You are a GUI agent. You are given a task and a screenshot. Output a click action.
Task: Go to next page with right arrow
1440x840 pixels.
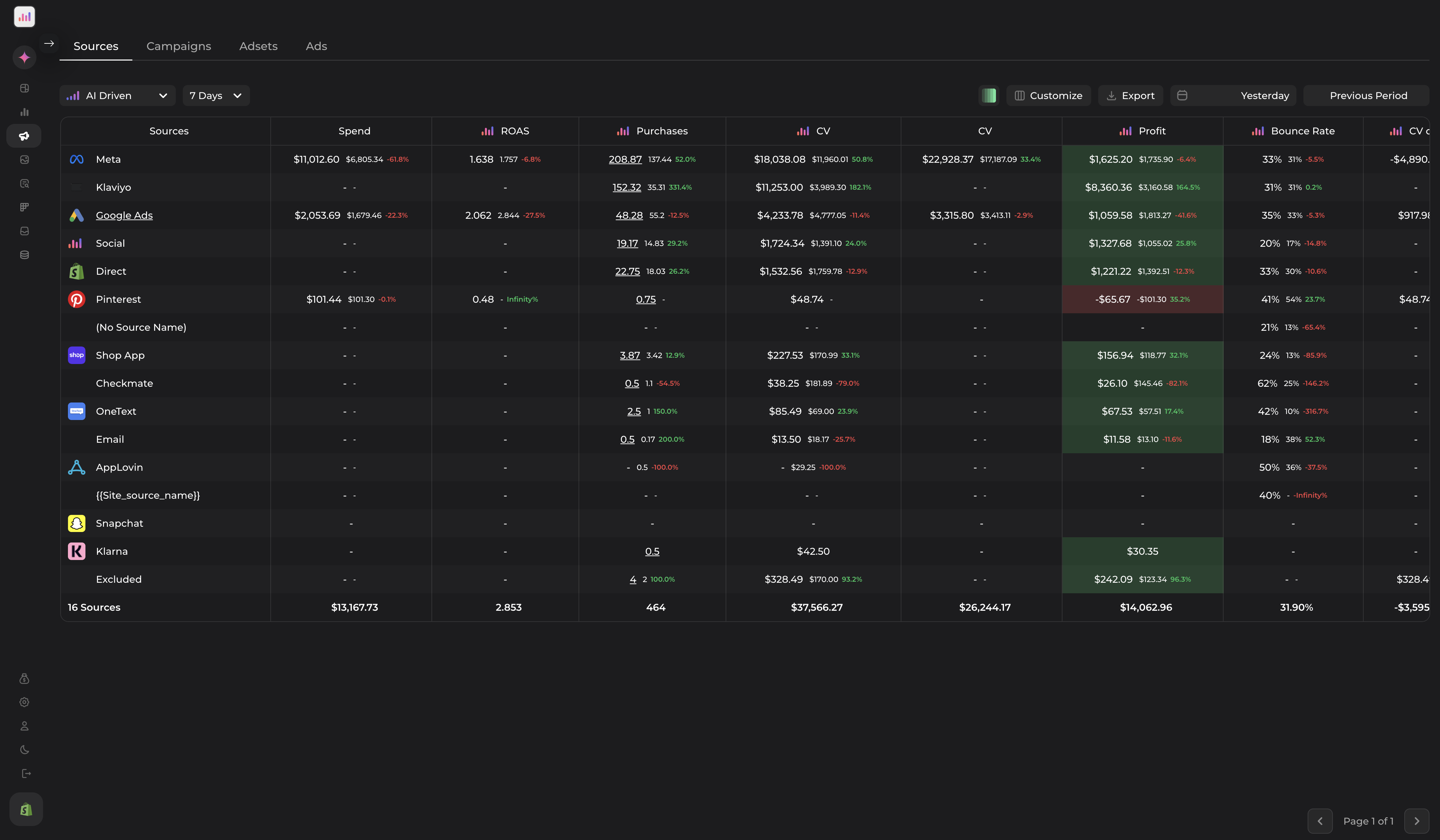[1417, 821]
